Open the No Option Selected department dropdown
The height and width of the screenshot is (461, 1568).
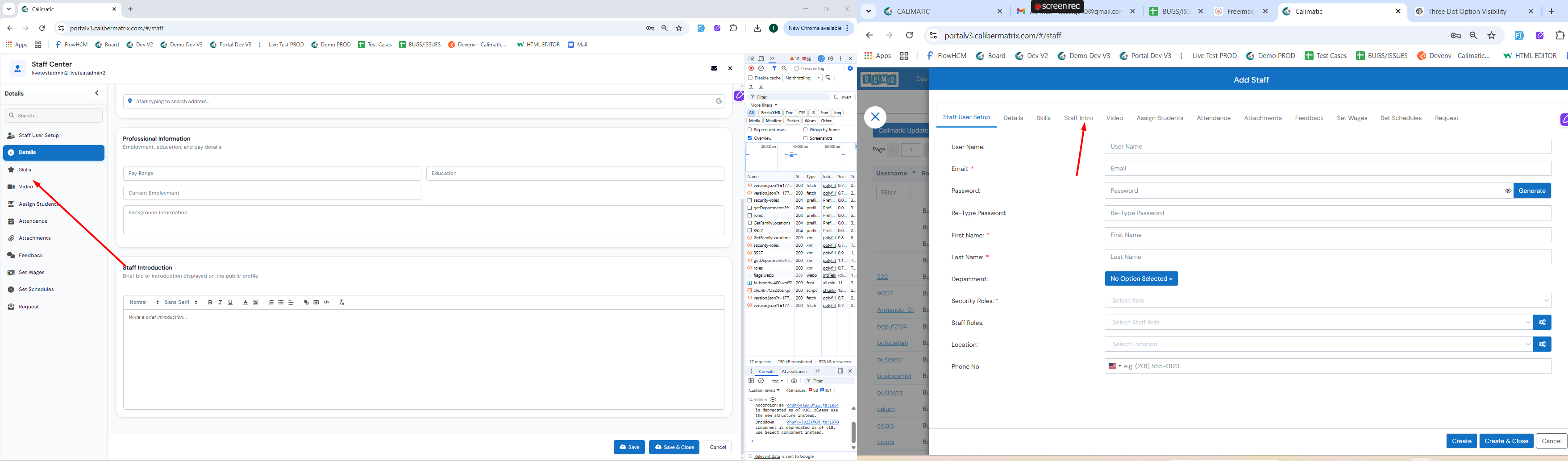point(1141,278)
